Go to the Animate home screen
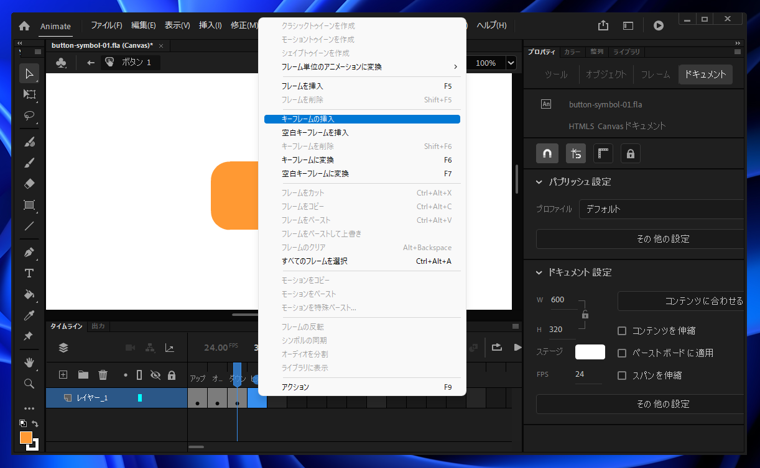This screenshot has height=468, width=760. click(24, 26)
